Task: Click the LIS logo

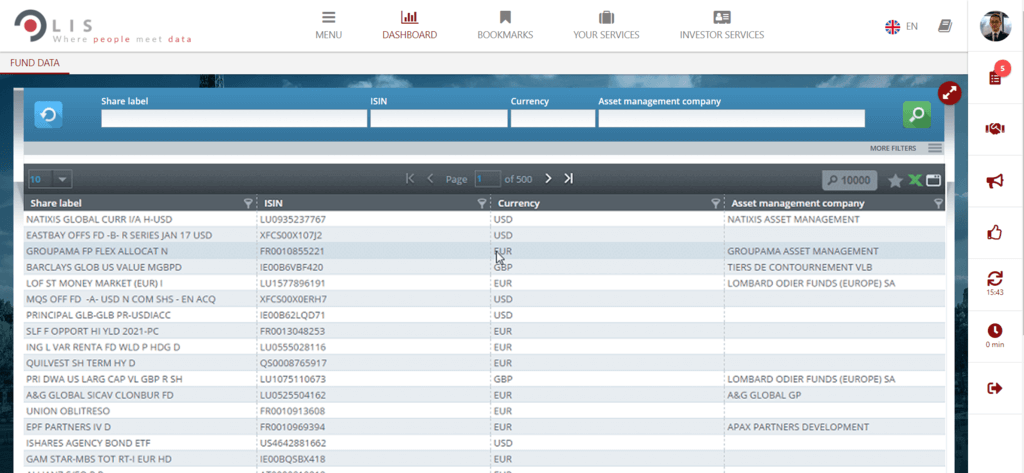Action: pyautogui.click(x=103, y=27)
